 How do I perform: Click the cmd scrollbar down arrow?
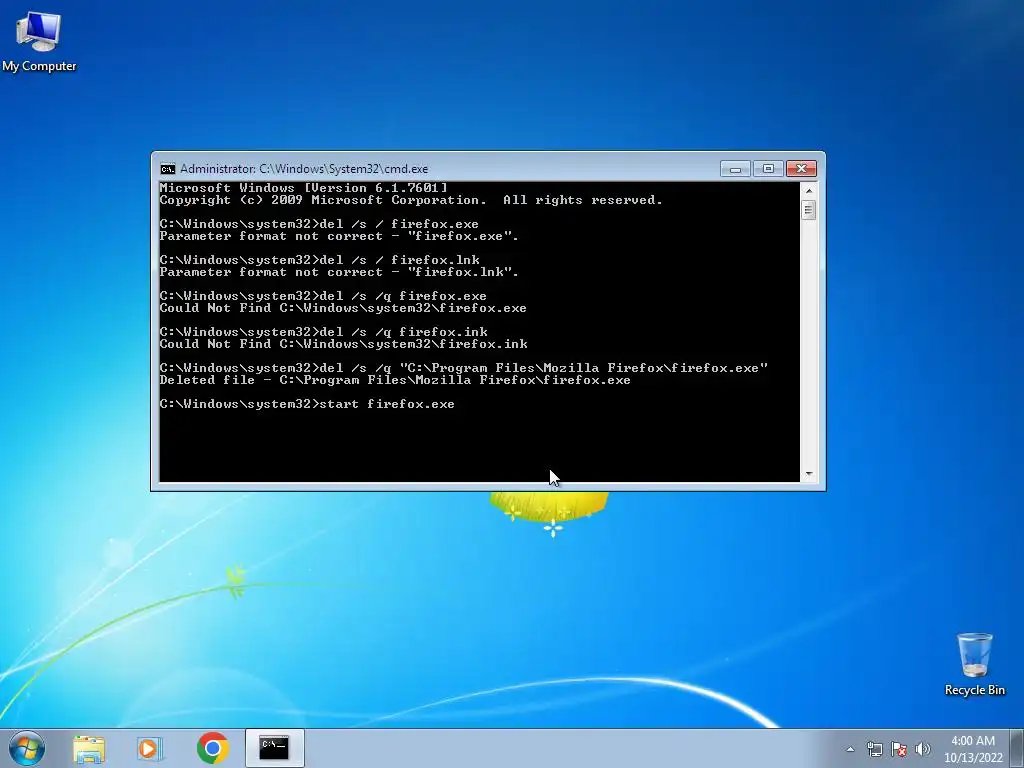coord(808,474)
